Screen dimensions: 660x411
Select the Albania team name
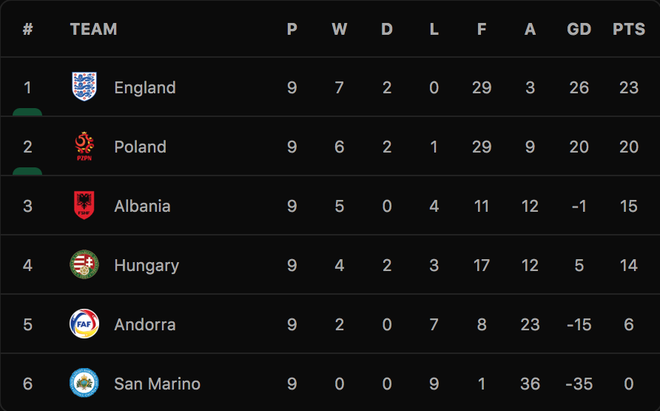coord(142,206)
